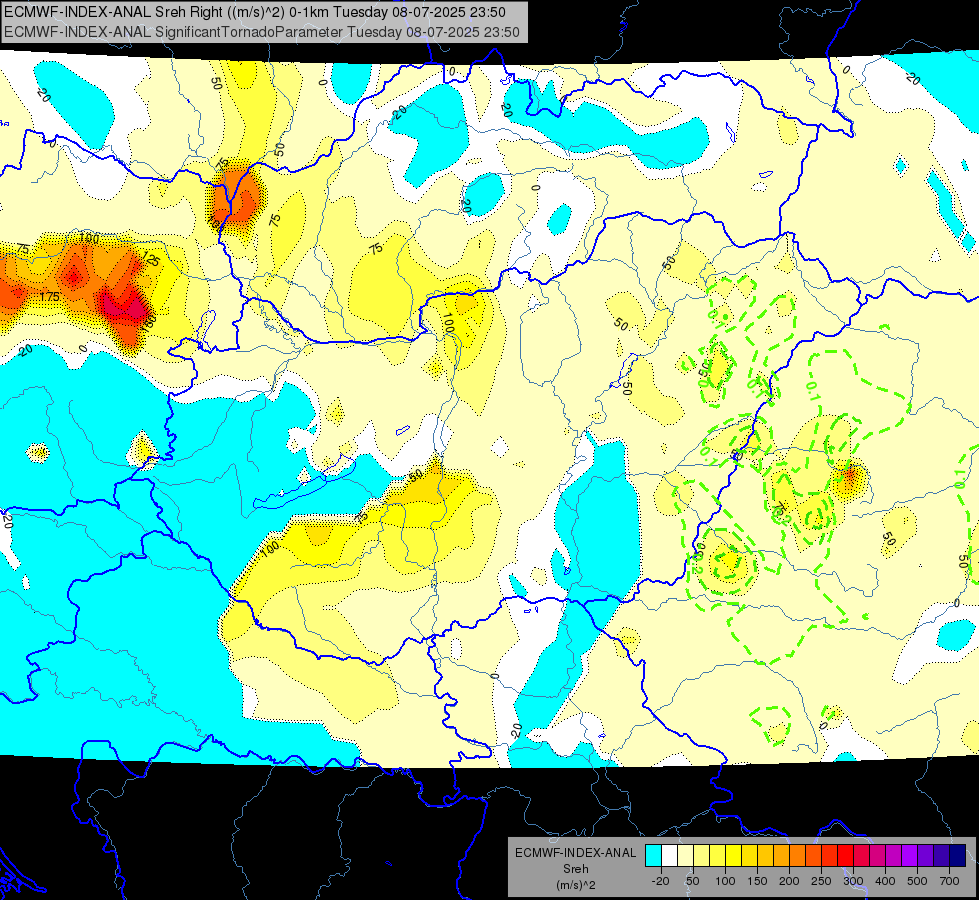The height and width of the screenshot is (900, 979).
Task: Click the cyan swatch in the Sreh legend
Action: pos(654,855)
